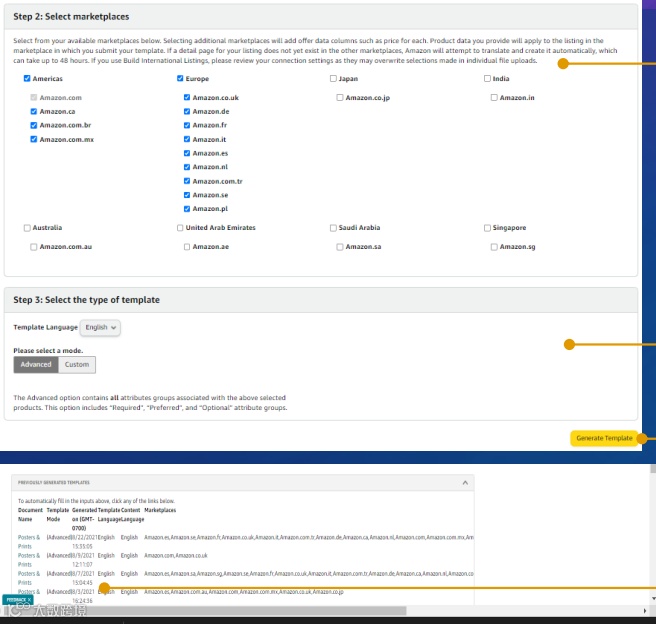Check the Amazon.com.au marketplace

[x=34, y=247]
